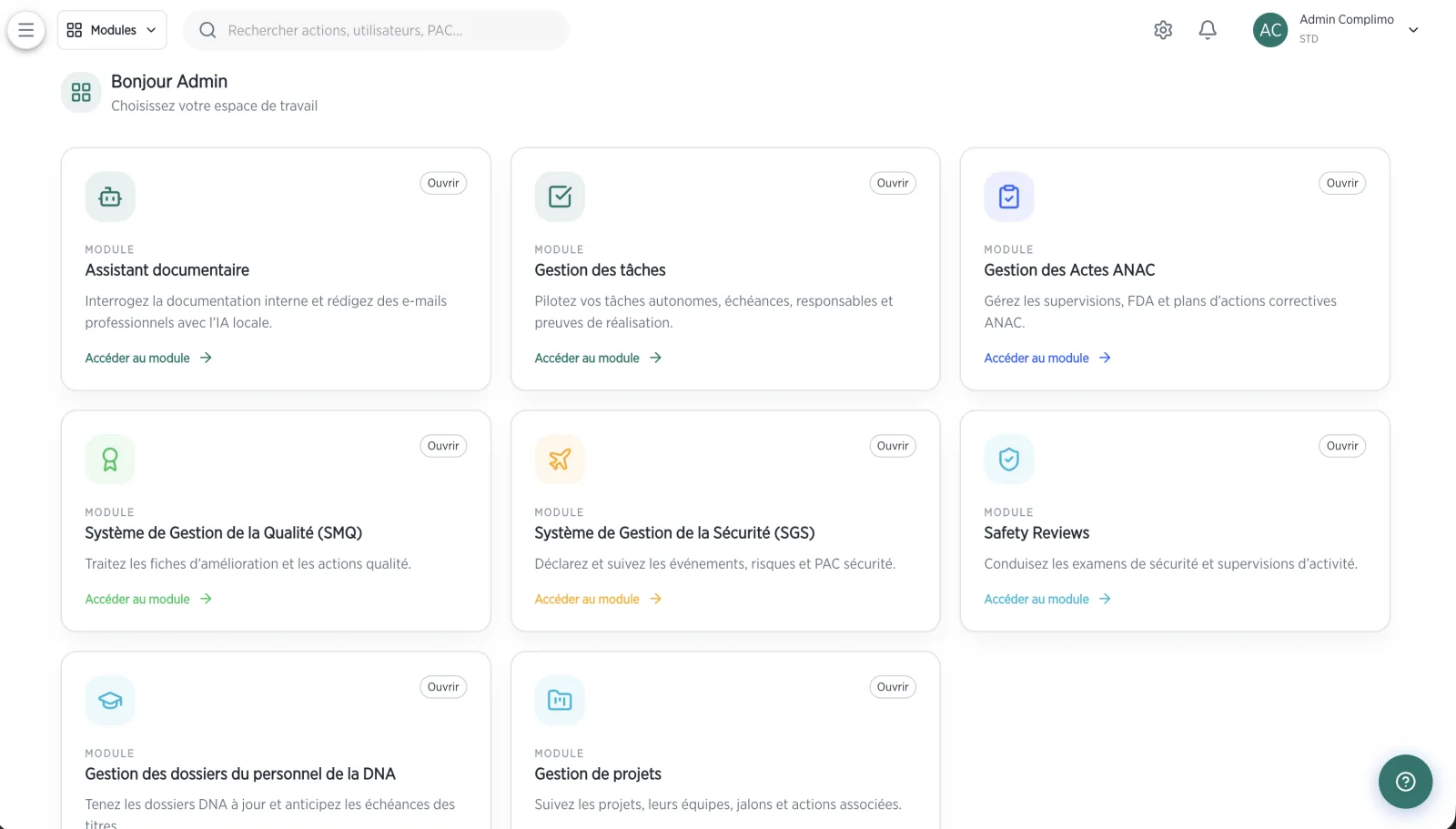Click the arrow icon after Safety Reviews' Accéder link
Viewport: 1456px width, 829px height.
(1105, 599)
